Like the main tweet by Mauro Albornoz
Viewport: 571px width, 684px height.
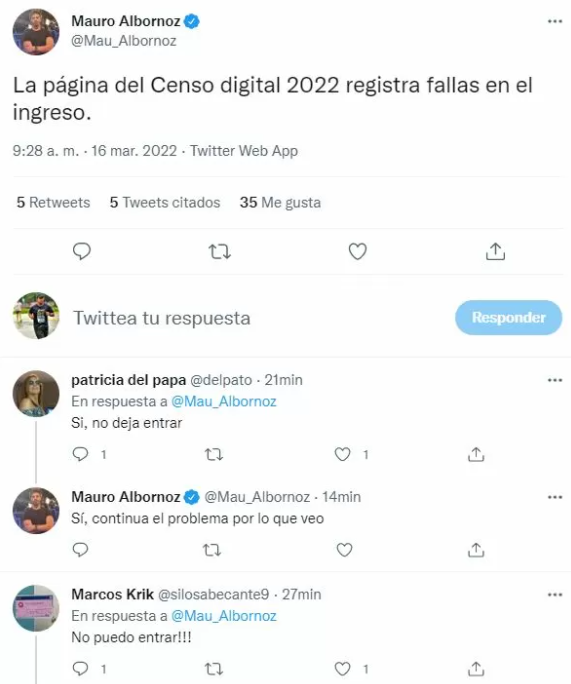pos(357,251)
